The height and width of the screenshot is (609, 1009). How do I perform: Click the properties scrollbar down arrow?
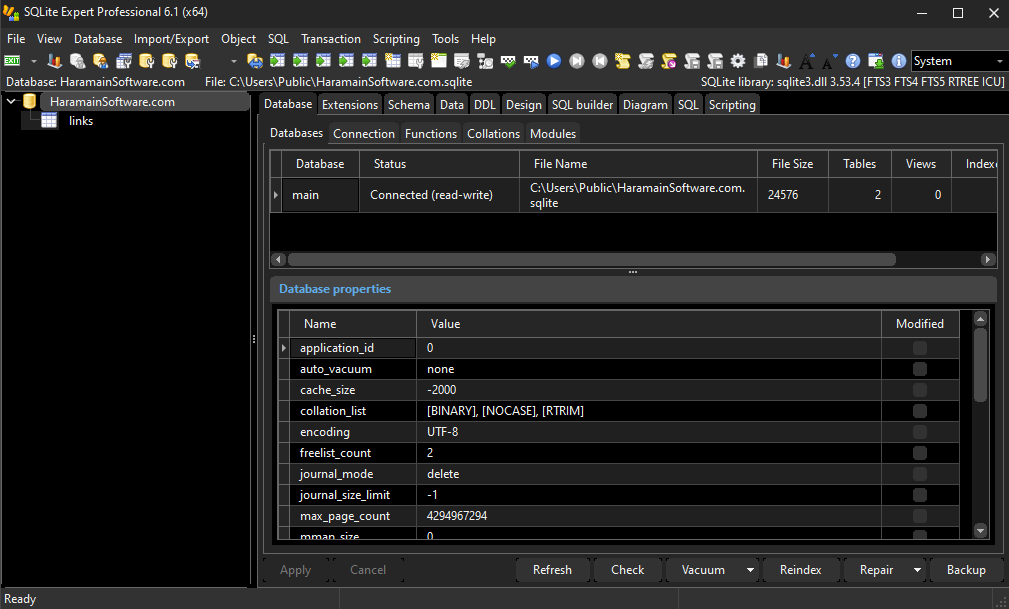point(980,530)
